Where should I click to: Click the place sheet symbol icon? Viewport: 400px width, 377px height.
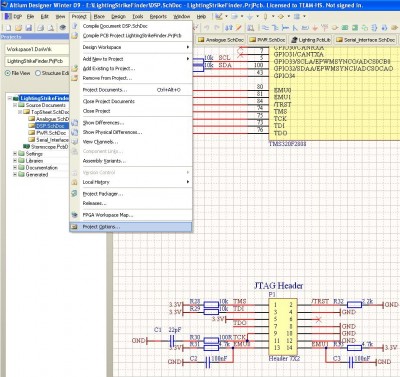click(345, 28)
